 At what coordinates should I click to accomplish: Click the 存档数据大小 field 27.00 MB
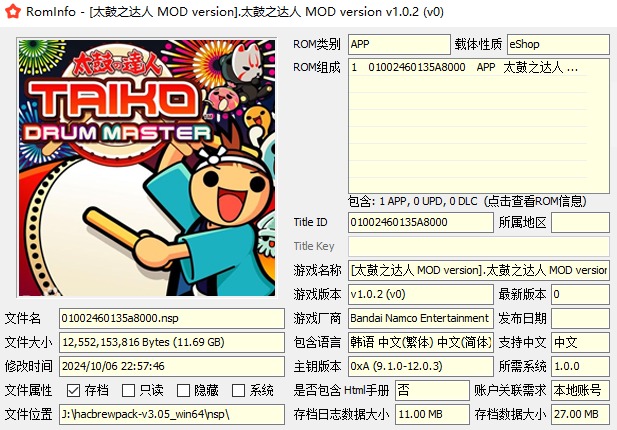(x=580, y=414)
